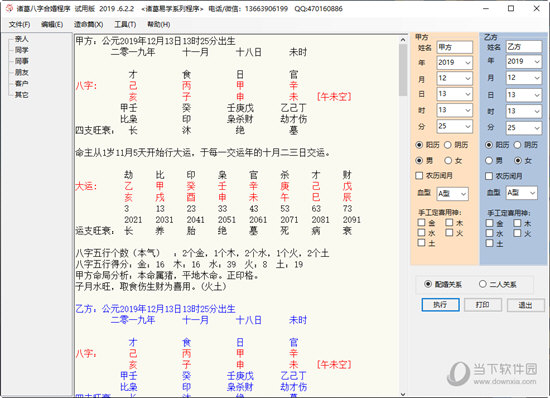Click the 甲方 name input field
The width and height of the screenshot is (550, 398).
[455, 47]
